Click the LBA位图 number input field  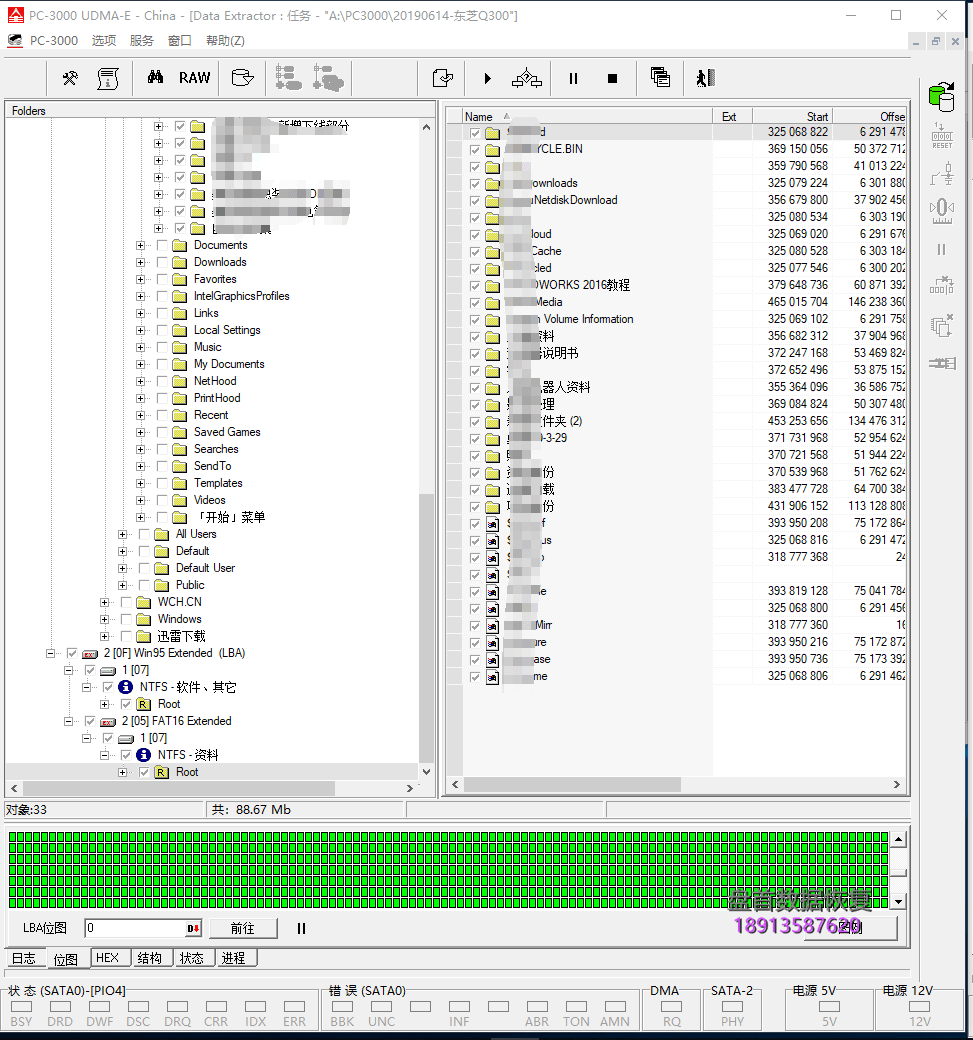136,929
